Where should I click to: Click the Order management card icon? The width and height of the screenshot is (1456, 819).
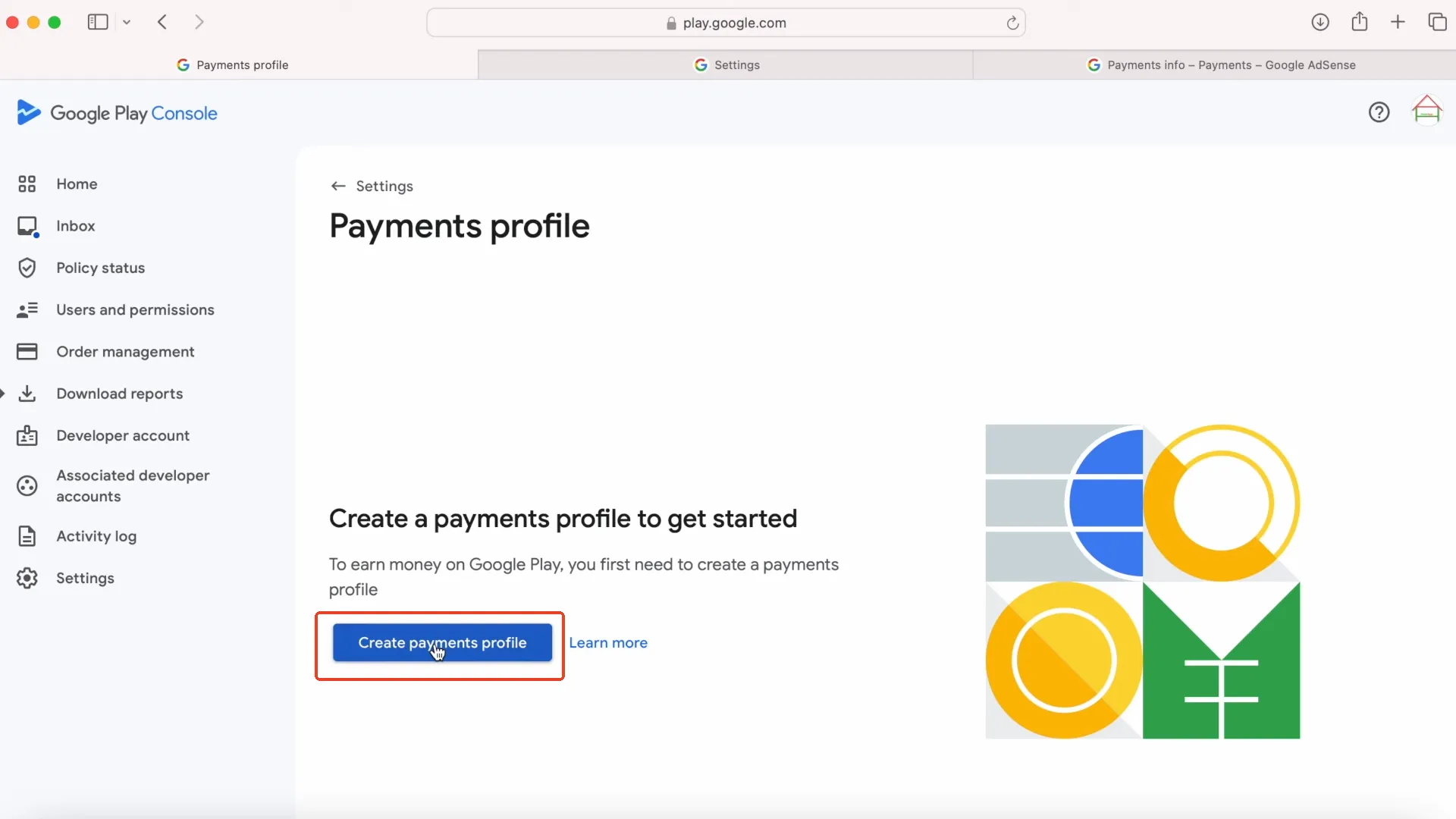[27, 352]
